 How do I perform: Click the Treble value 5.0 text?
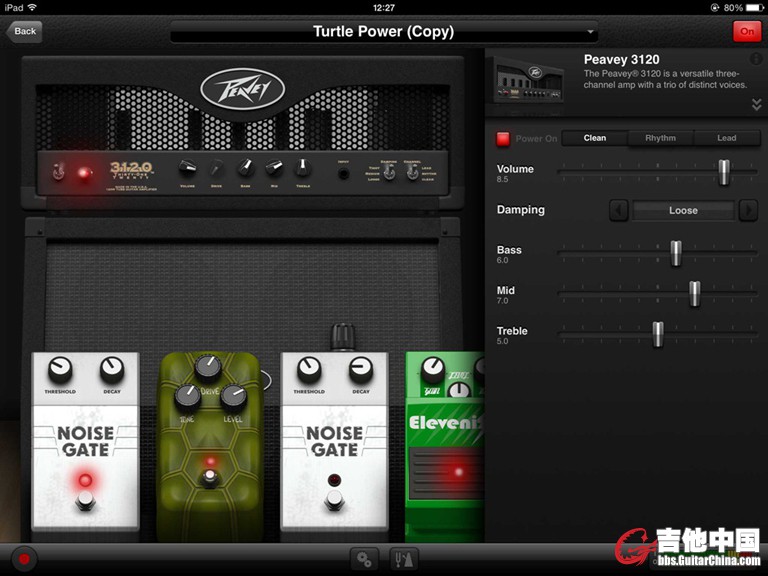click(502, 341)
